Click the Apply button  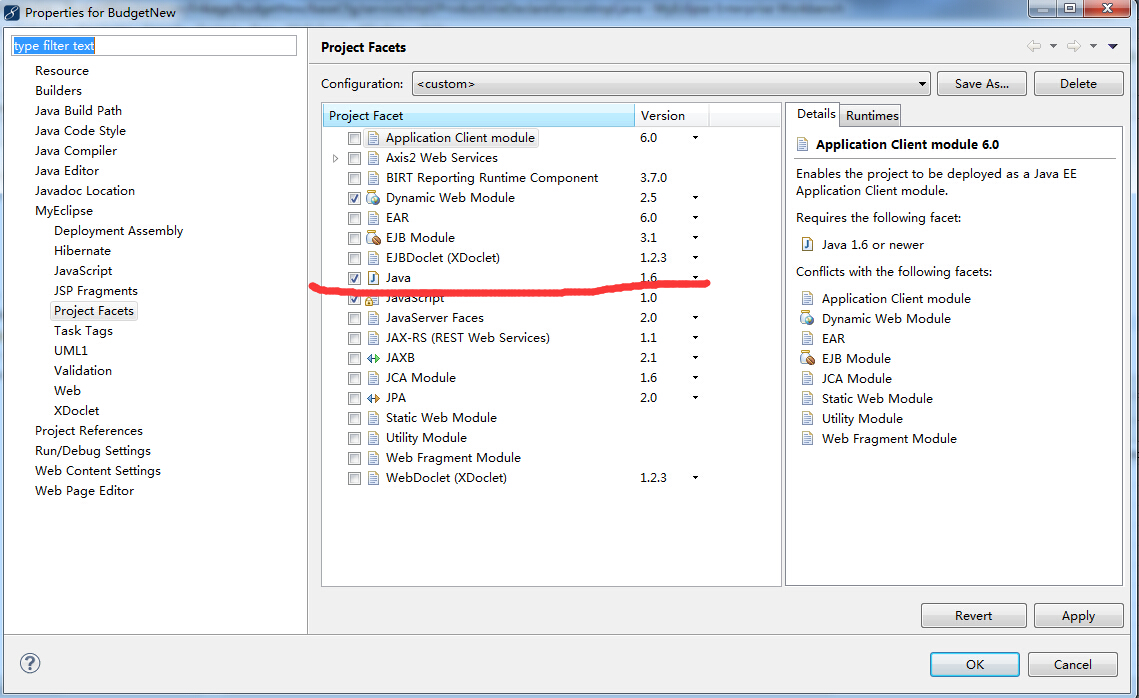pos(1078,615)
